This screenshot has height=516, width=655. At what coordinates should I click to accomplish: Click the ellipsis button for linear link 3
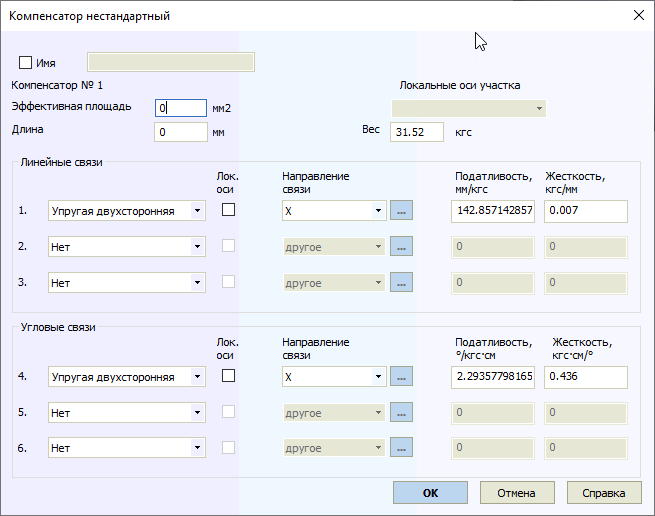(x=401, y=282)
